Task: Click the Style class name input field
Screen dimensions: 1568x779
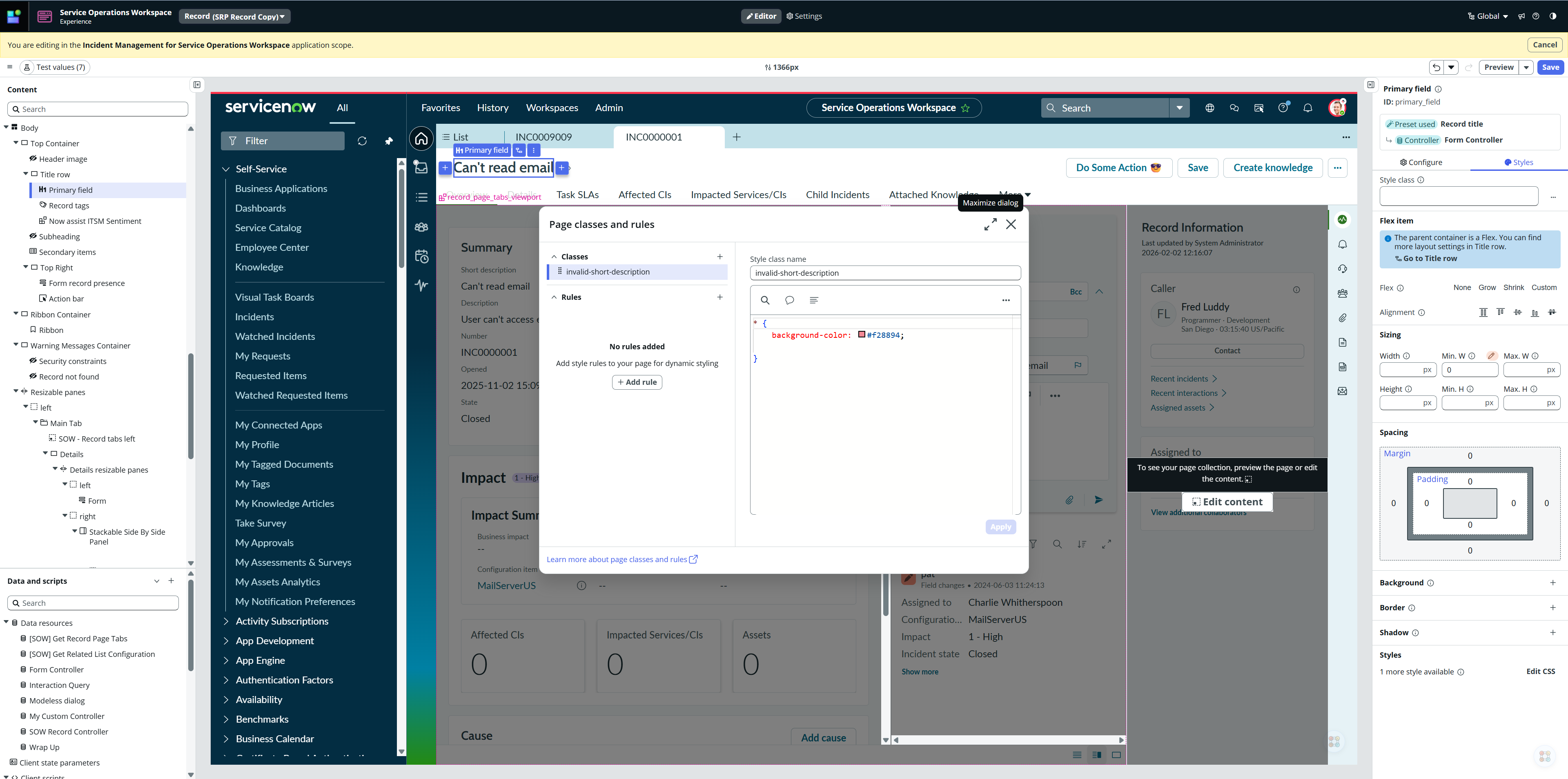Action: click(x=884, y=273)
